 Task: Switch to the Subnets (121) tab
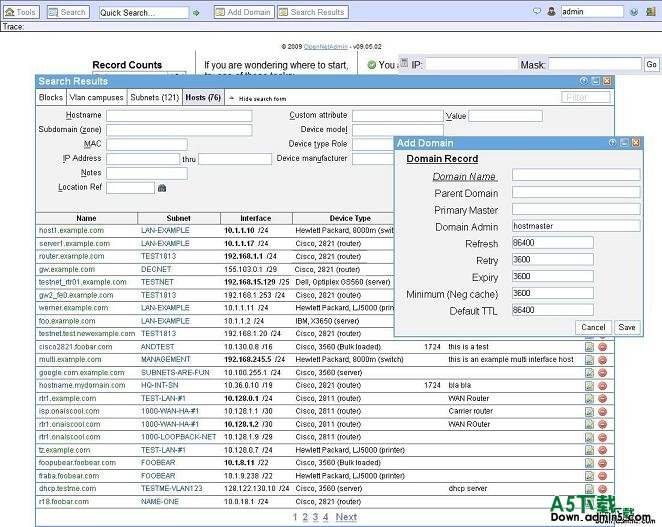pos(155,98)
